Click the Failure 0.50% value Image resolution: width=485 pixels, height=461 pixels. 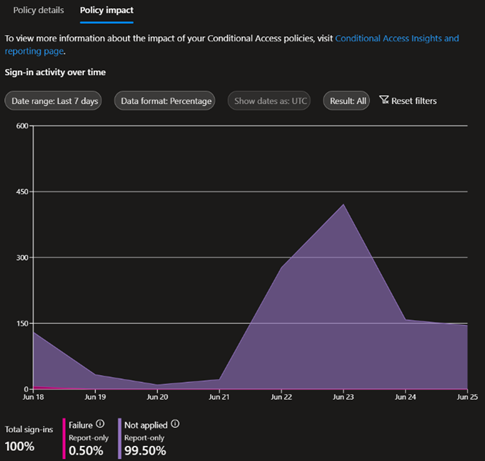[x=86, y=451]
